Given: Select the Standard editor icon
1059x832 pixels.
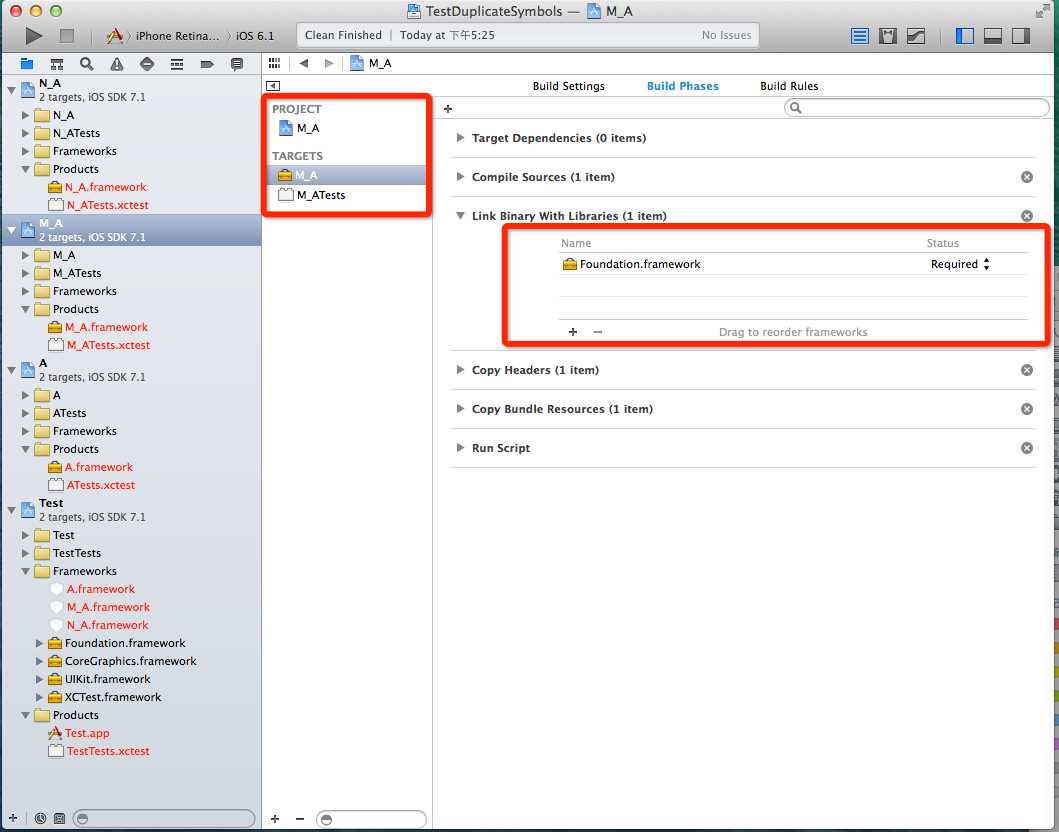Looking at the screenshot, I should (859, 36).
